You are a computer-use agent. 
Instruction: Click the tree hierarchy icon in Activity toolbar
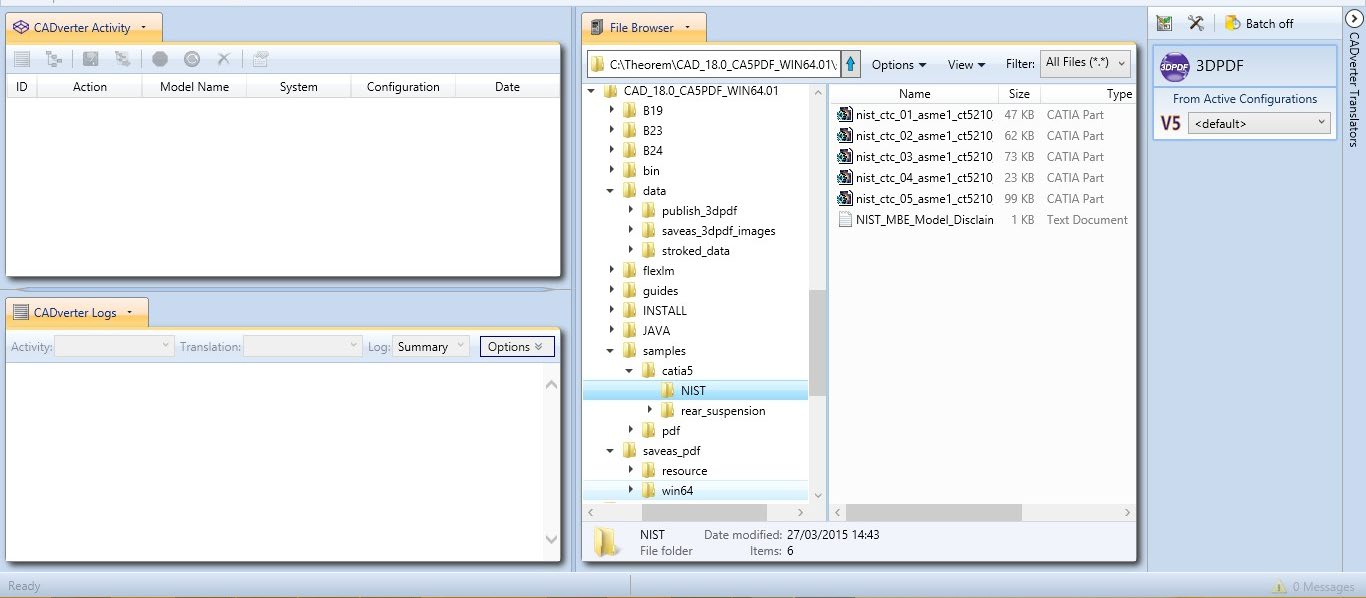(x=54, y=60)
